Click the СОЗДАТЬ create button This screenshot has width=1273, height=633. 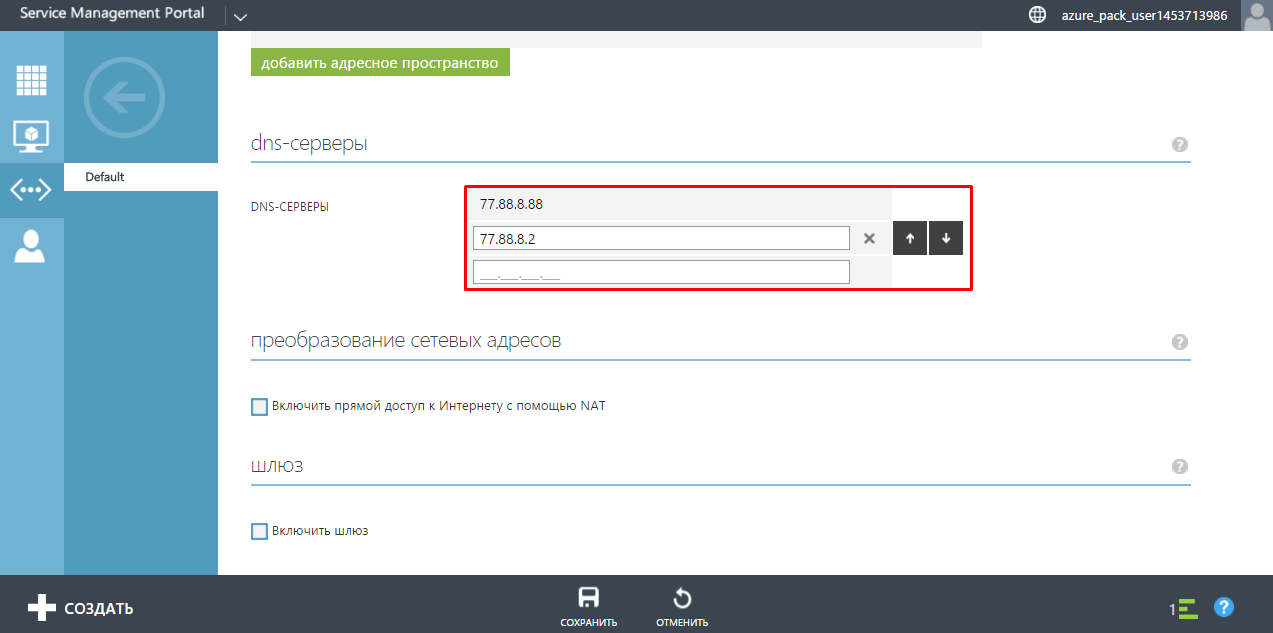tap(80, 608)
